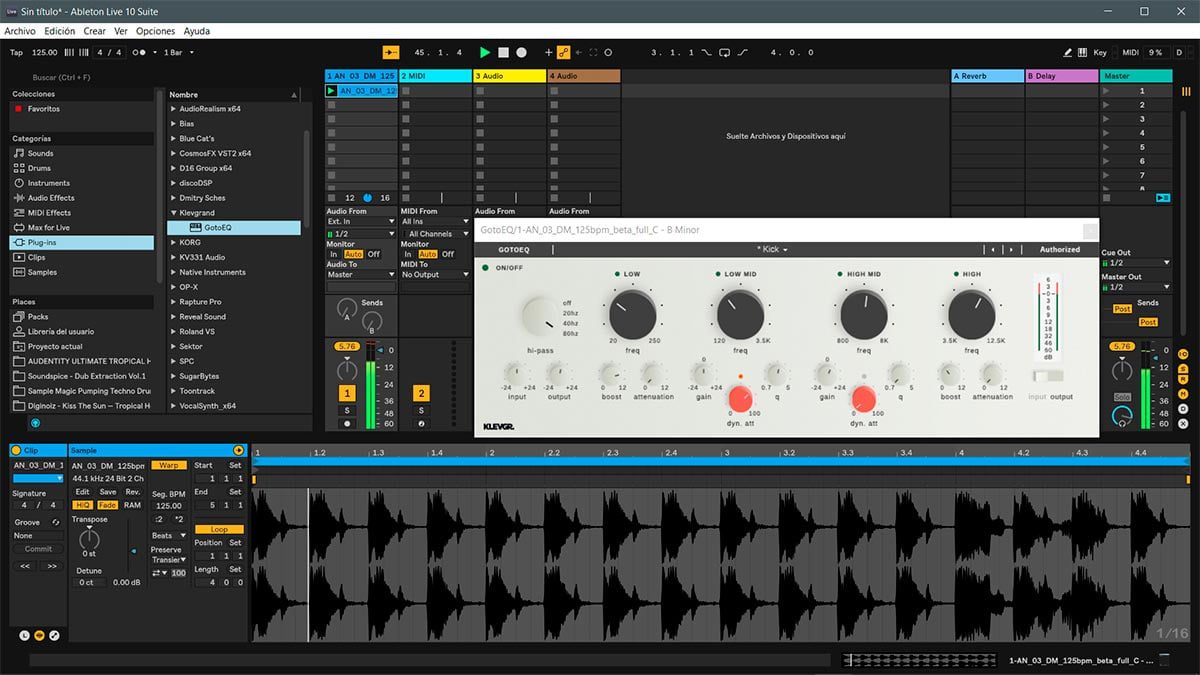Viewport: 1200px width, 675px height.
Task: Open the Crear menu
Action: click(94, 31)
